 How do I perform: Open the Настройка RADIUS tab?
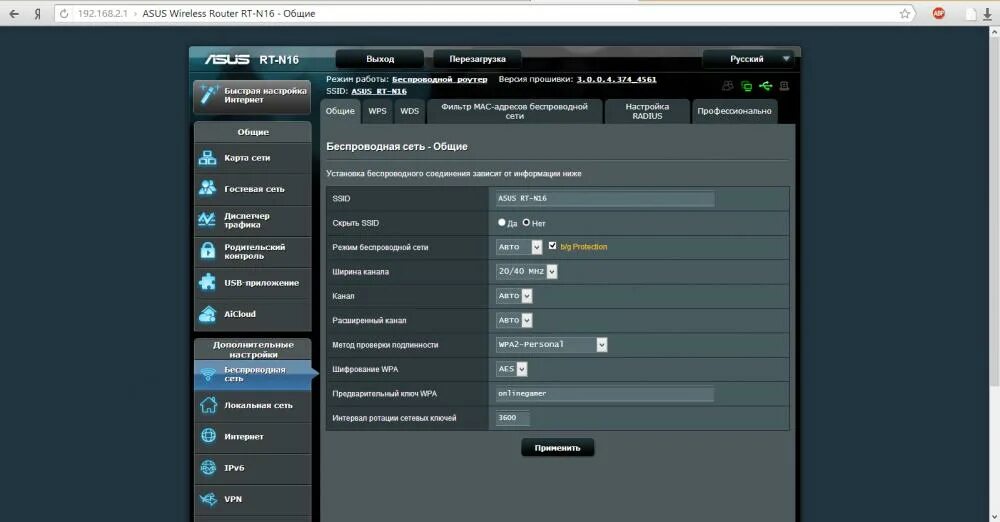click(x=647, y=111)
